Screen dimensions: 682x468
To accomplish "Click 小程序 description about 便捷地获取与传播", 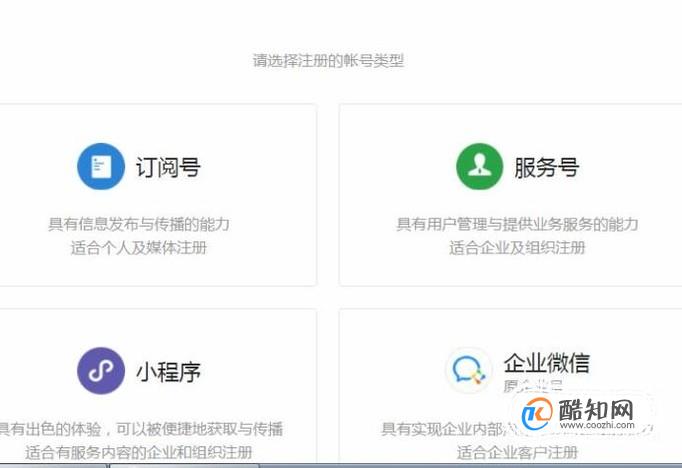I will pyautogui.click(x=140, y=429).
